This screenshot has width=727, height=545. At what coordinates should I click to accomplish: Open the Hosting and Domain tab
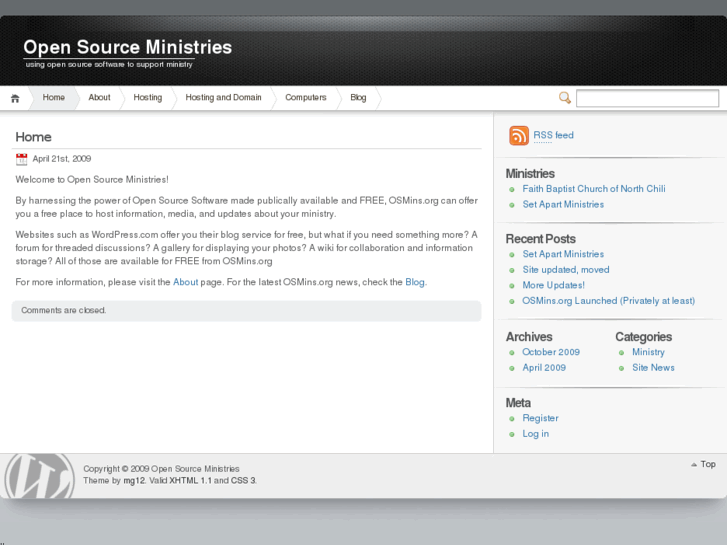tap(223, 98)
